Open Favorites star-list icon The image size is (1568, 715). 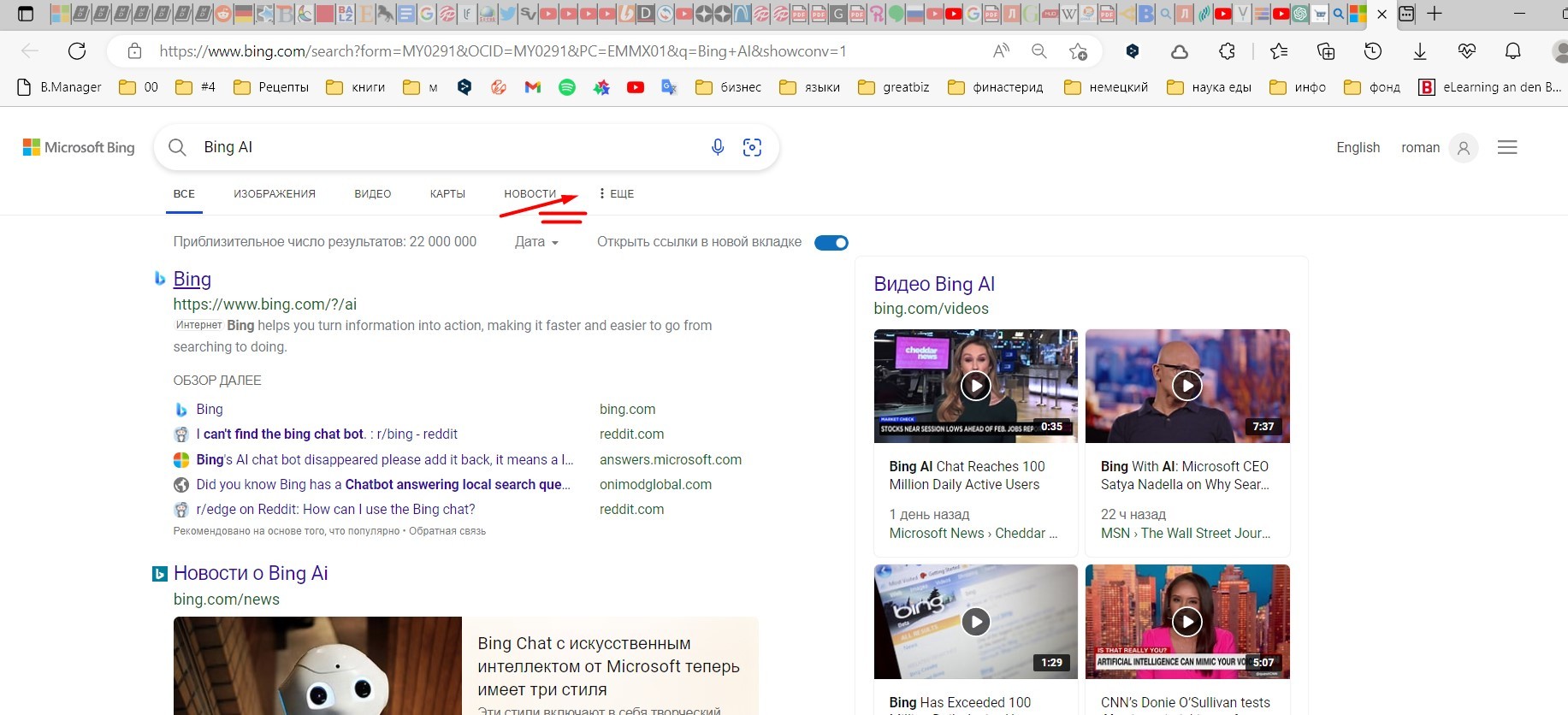[x=1279, y=51]
